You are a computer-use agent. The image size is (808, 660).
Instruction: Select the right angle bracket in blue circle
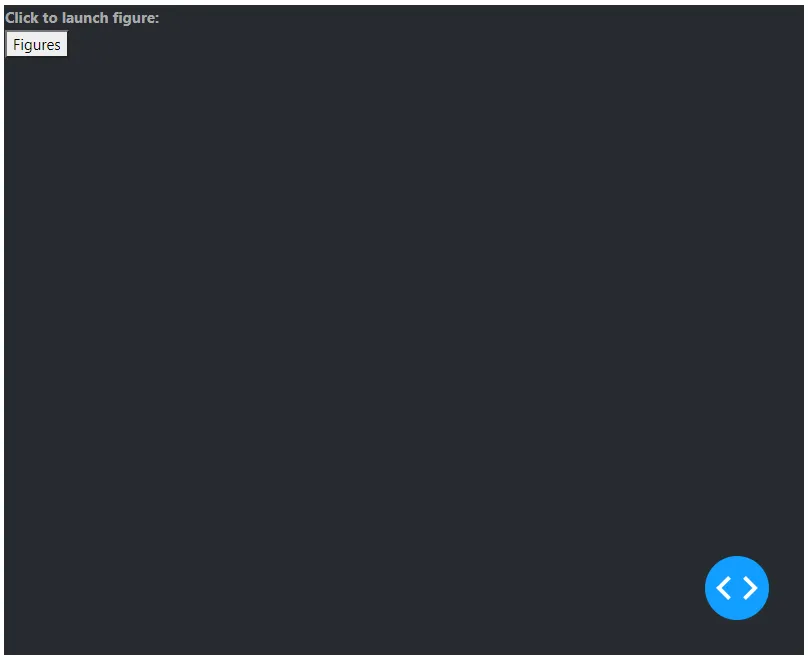tap(750, 588)
